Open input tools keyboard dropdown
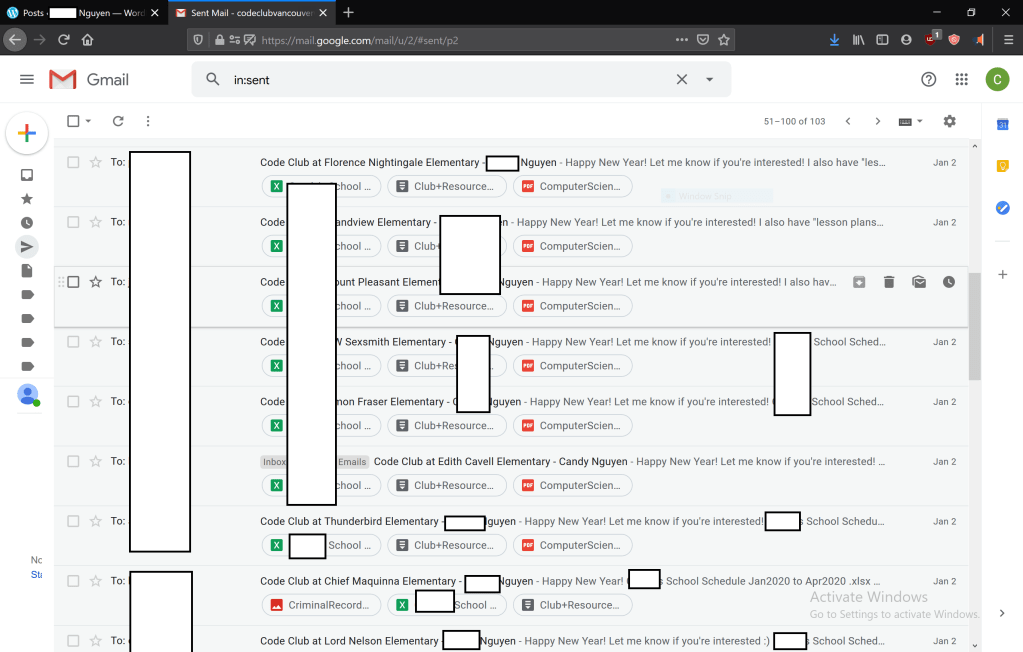1023x652 pixels. 910,121
